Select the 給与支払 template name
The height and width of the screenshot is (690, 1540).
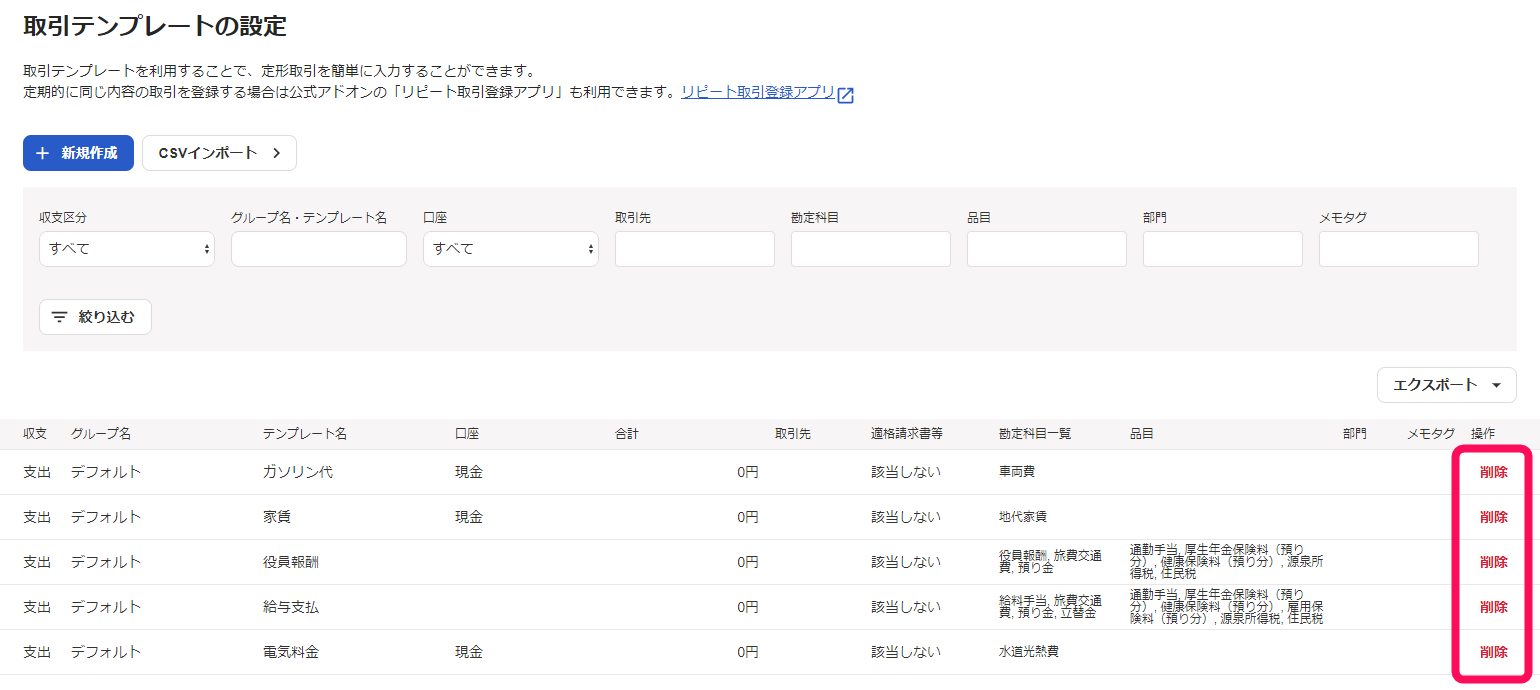tap(291, 607)
